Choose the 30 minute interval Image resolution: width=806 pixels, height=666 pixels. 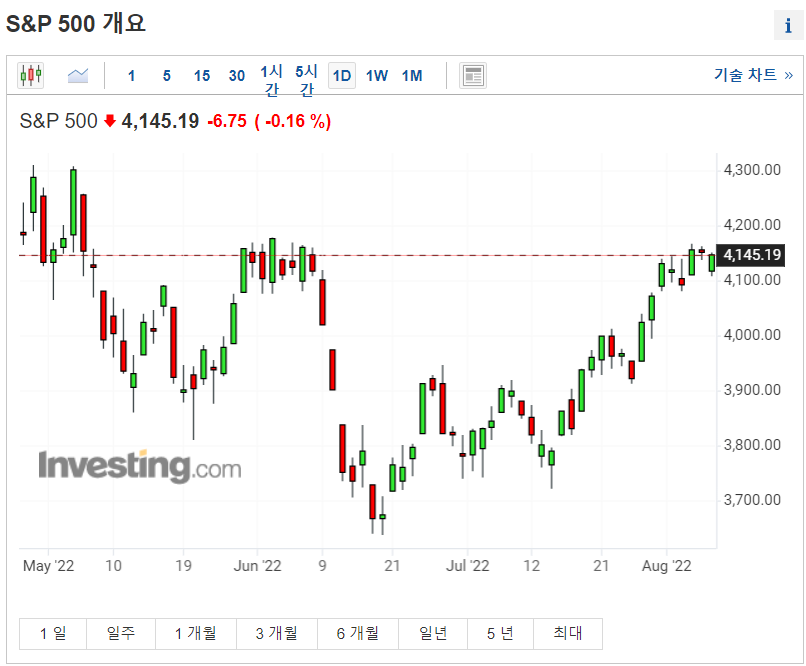[237, 76]
